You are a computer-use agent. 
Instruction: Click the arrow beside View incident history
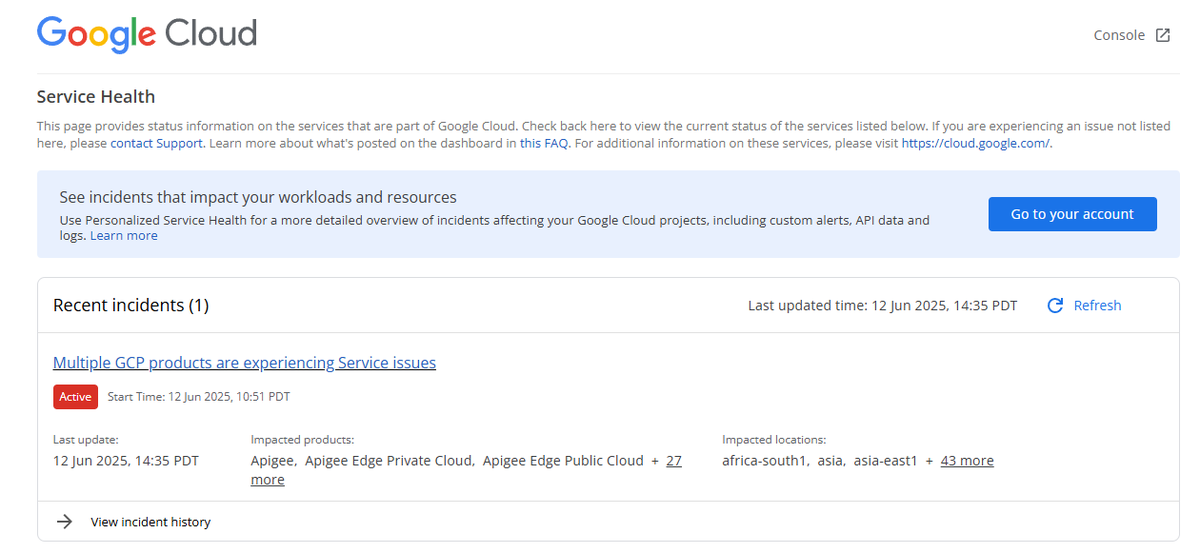[65, 522]
